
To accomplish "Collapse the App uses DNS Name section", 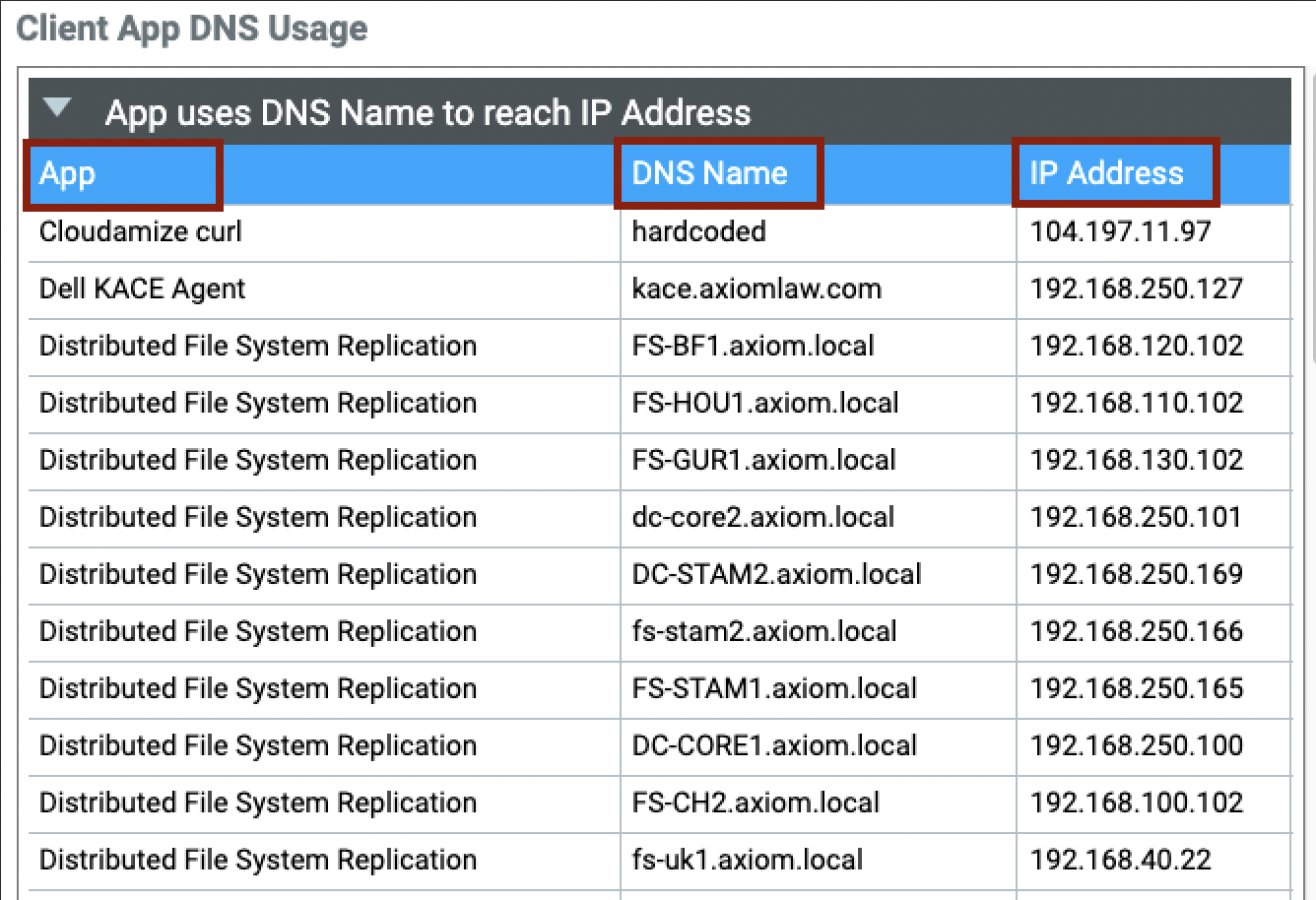I will click(x=58, y=108).
